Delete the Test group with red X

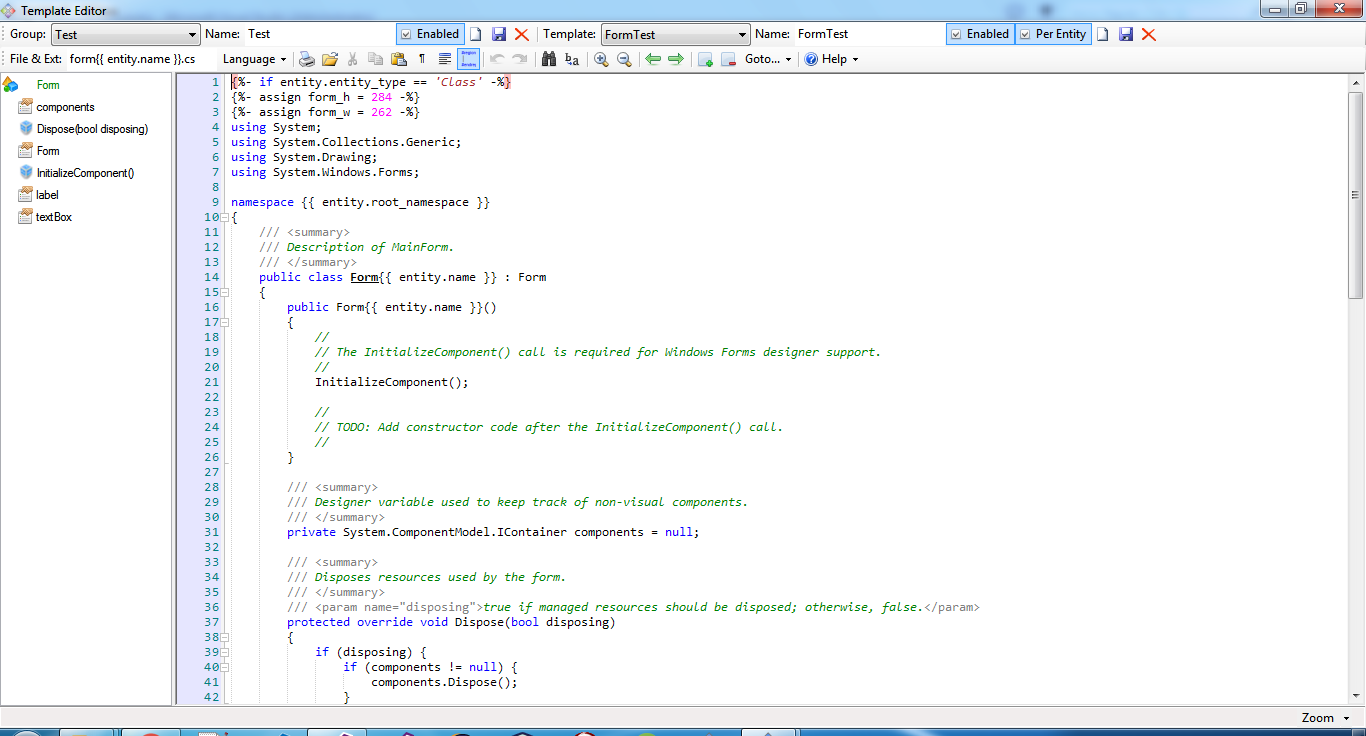pos(521,34)
